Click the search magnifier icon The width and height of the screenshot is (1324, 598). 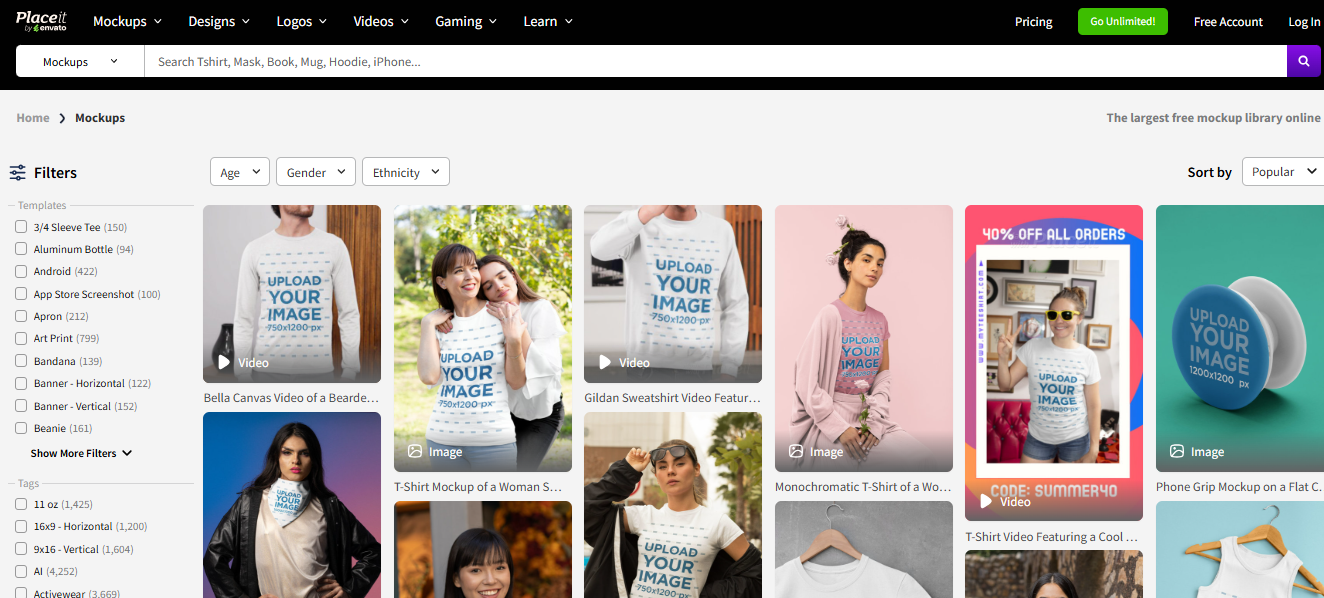tap(1303, 61)
